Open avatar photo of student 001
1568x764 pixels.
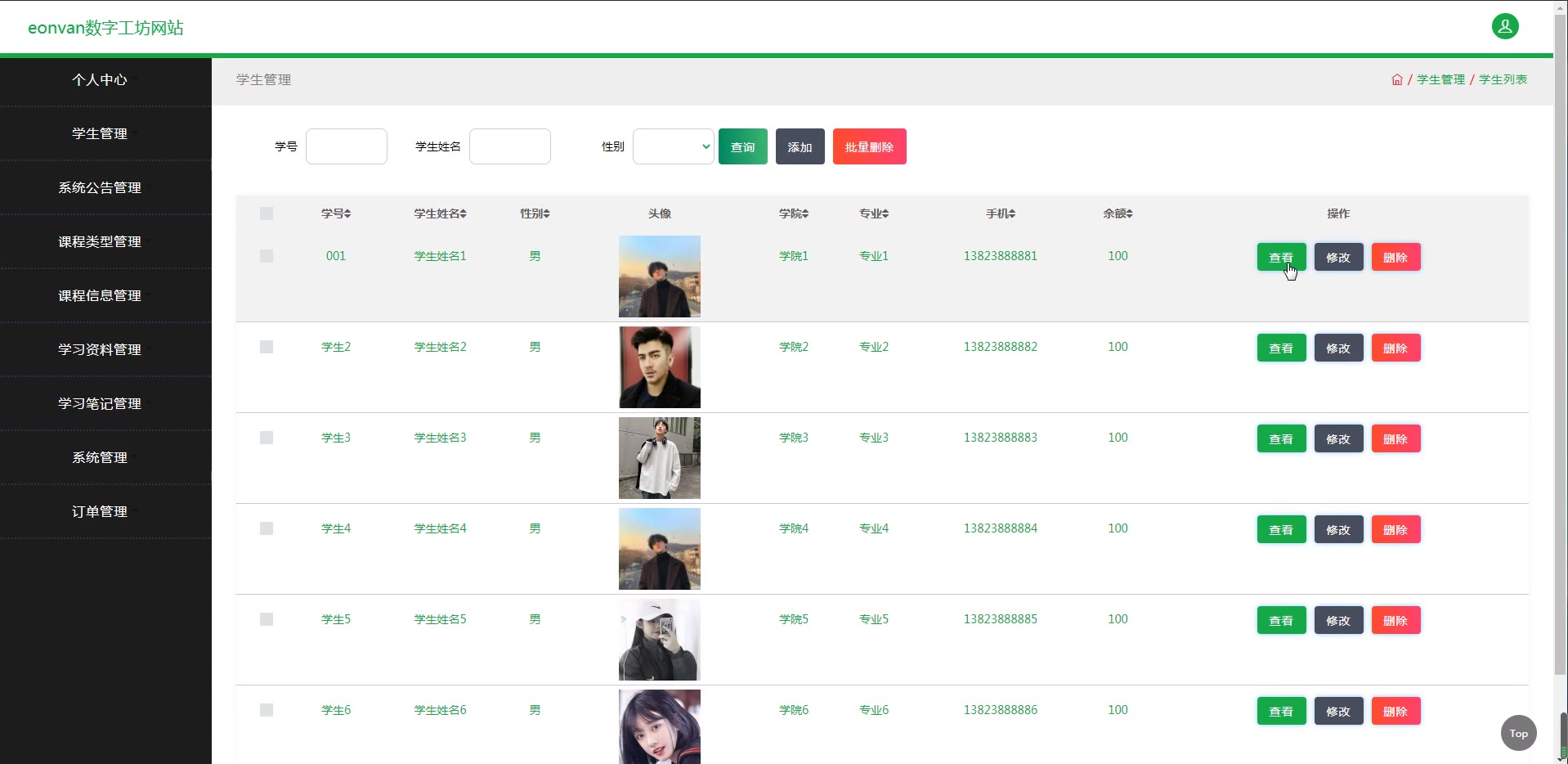660,276
